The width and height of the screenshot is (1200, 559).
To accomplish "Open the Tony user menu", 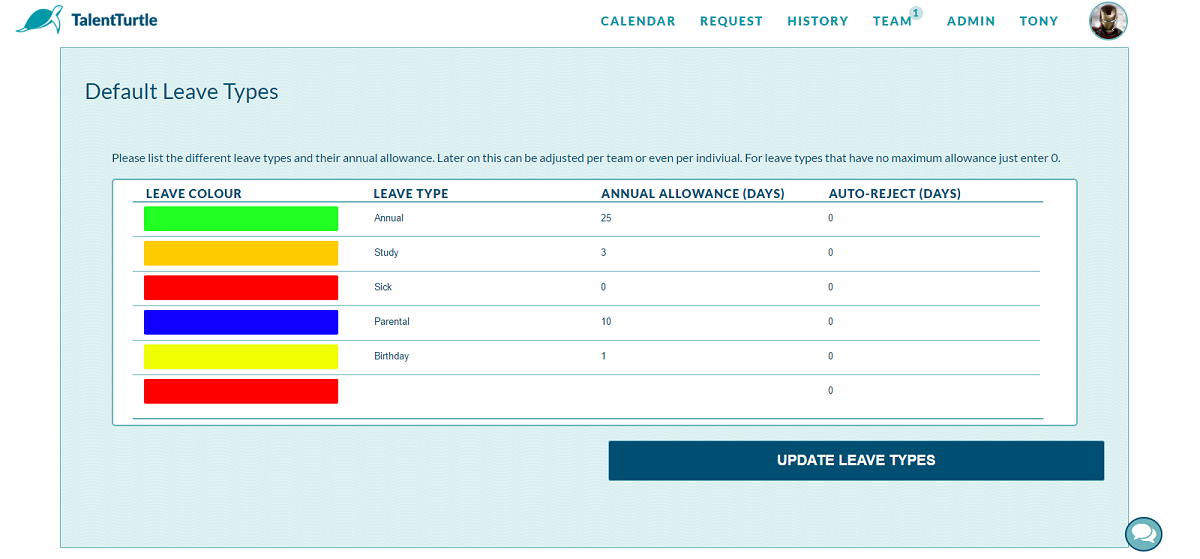I will tap(1038, 21).
